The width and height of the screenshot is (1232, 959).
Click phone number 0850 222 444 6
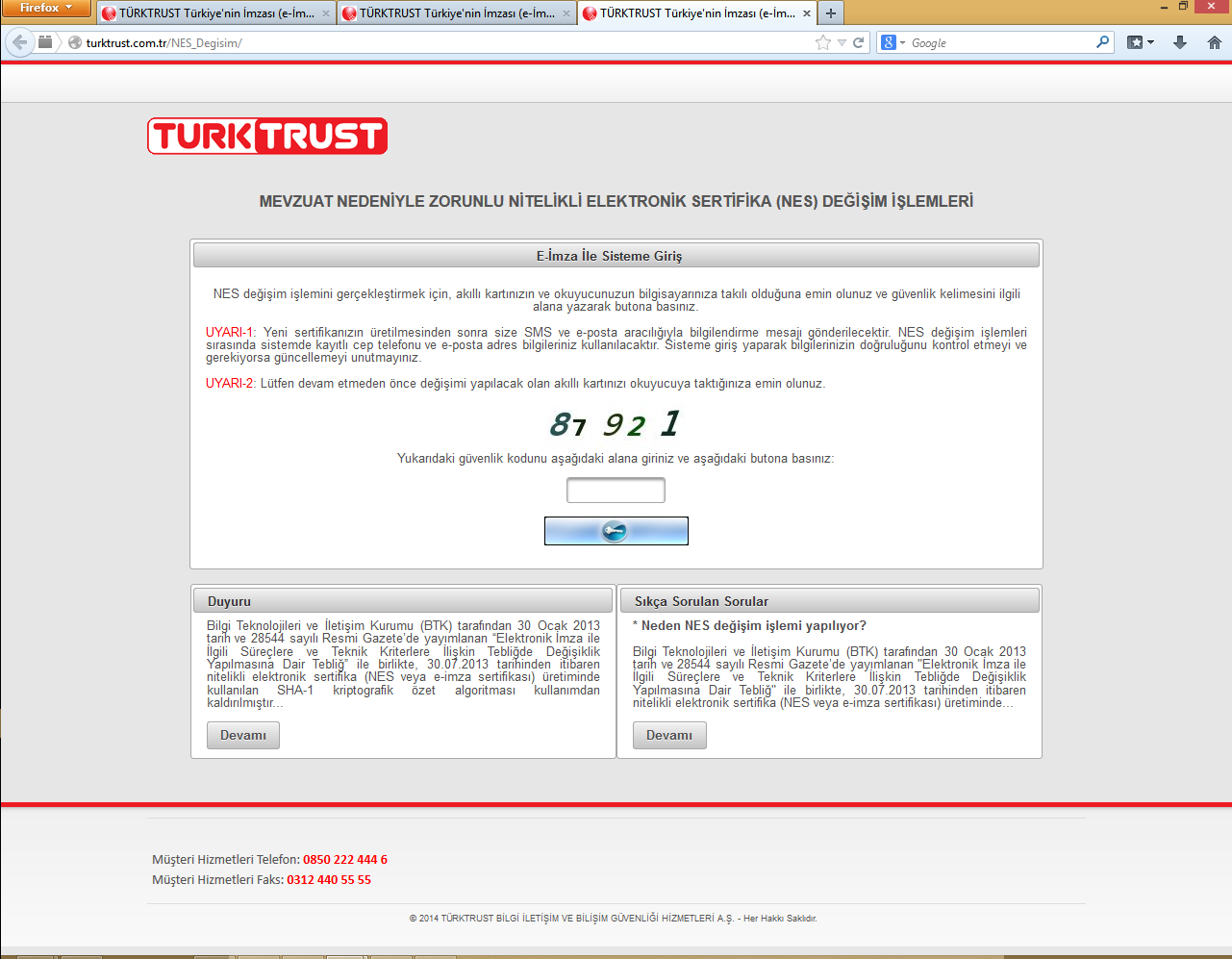coord(345,860)
